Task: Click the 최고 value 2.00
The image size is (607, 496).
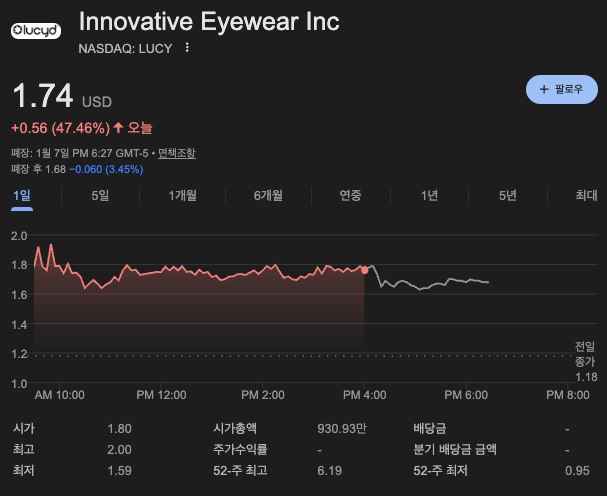Action: (x=119, y=450)
